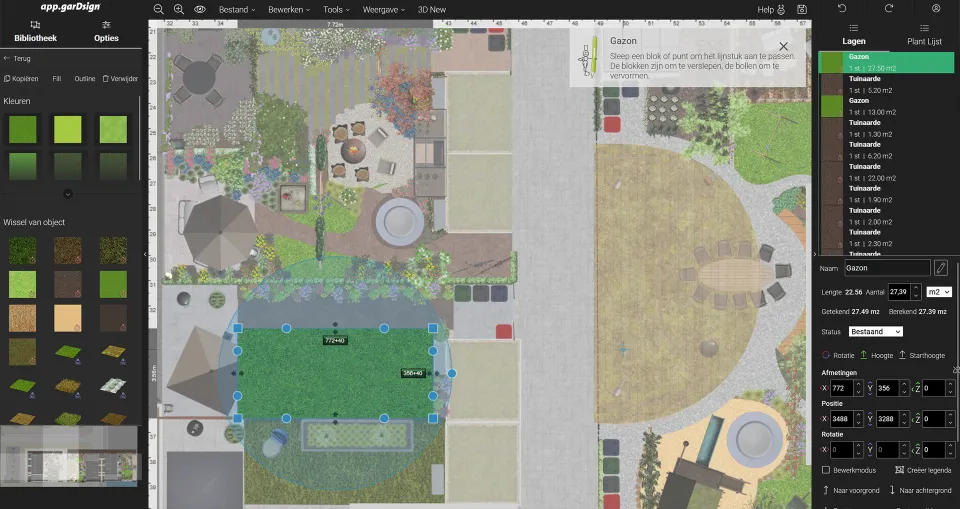
Task: Open the Opties tab
Action: 106,32
